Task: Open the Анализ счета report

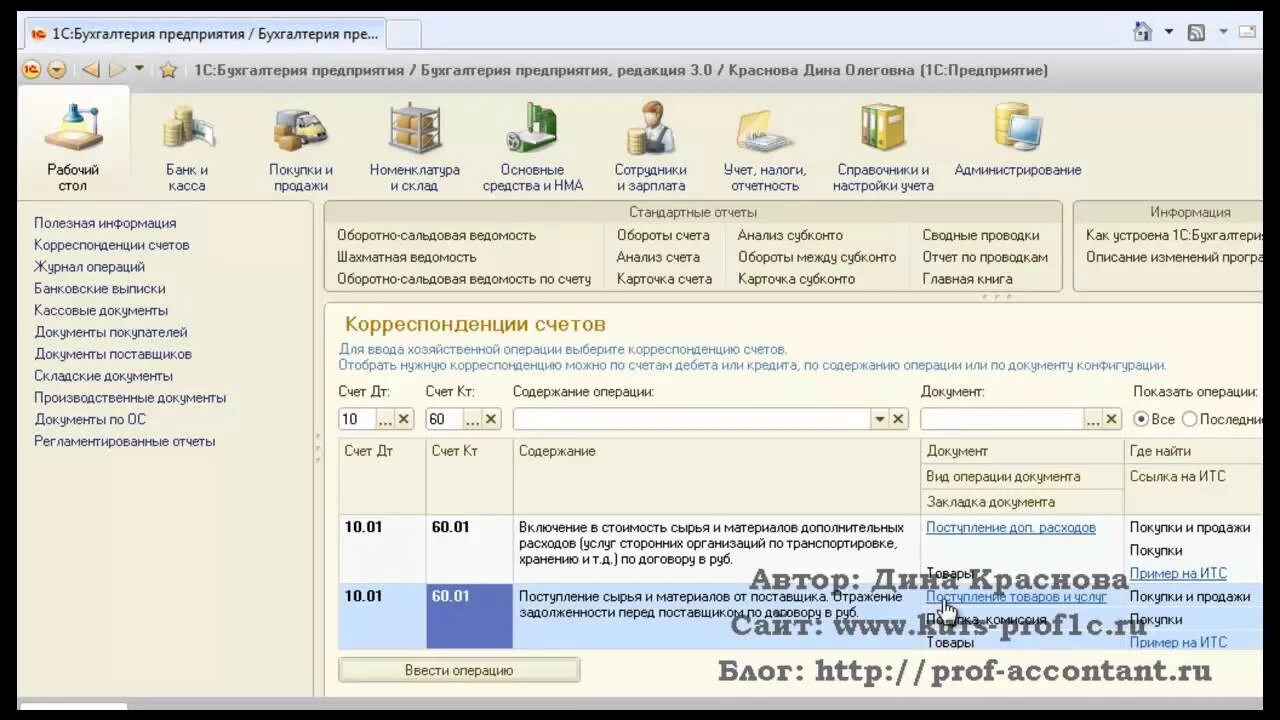Action: [658, 257]
